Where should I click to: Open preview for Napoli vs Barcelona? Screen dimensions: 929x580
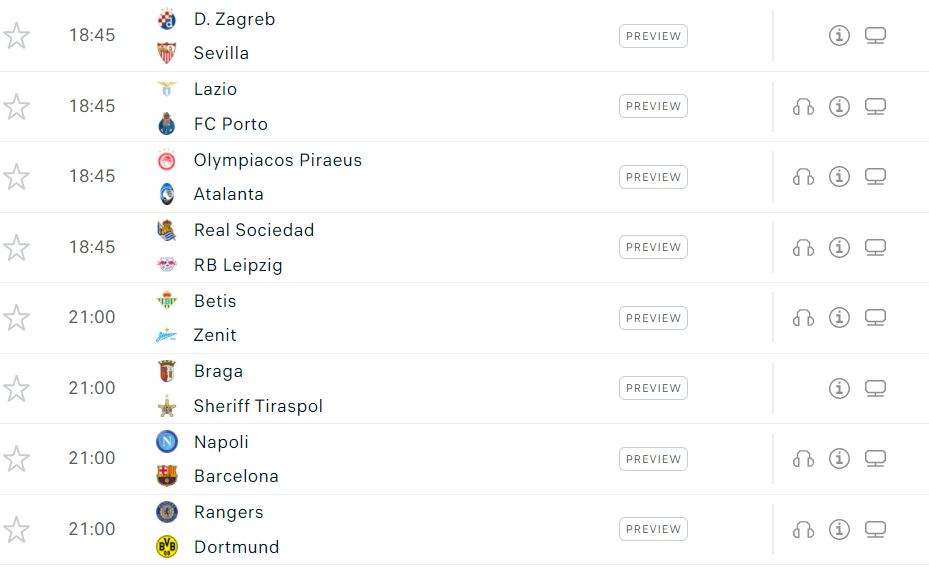click(653, 459)
